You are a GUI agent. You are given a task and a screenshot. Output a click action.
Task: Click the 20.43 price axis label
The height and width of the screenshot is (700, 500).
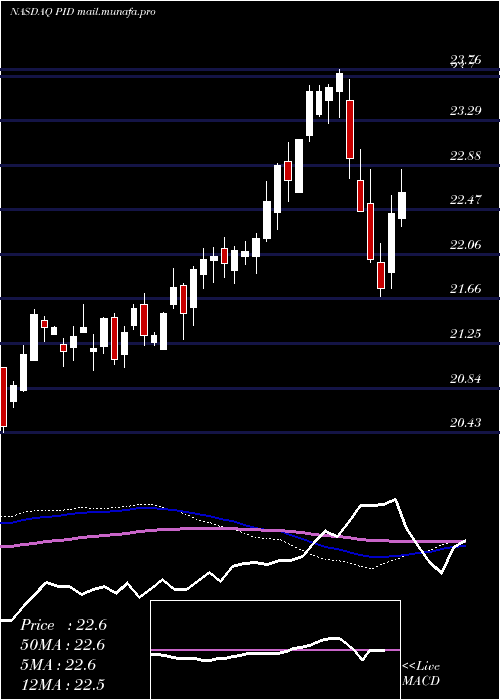tap(466, 422)
